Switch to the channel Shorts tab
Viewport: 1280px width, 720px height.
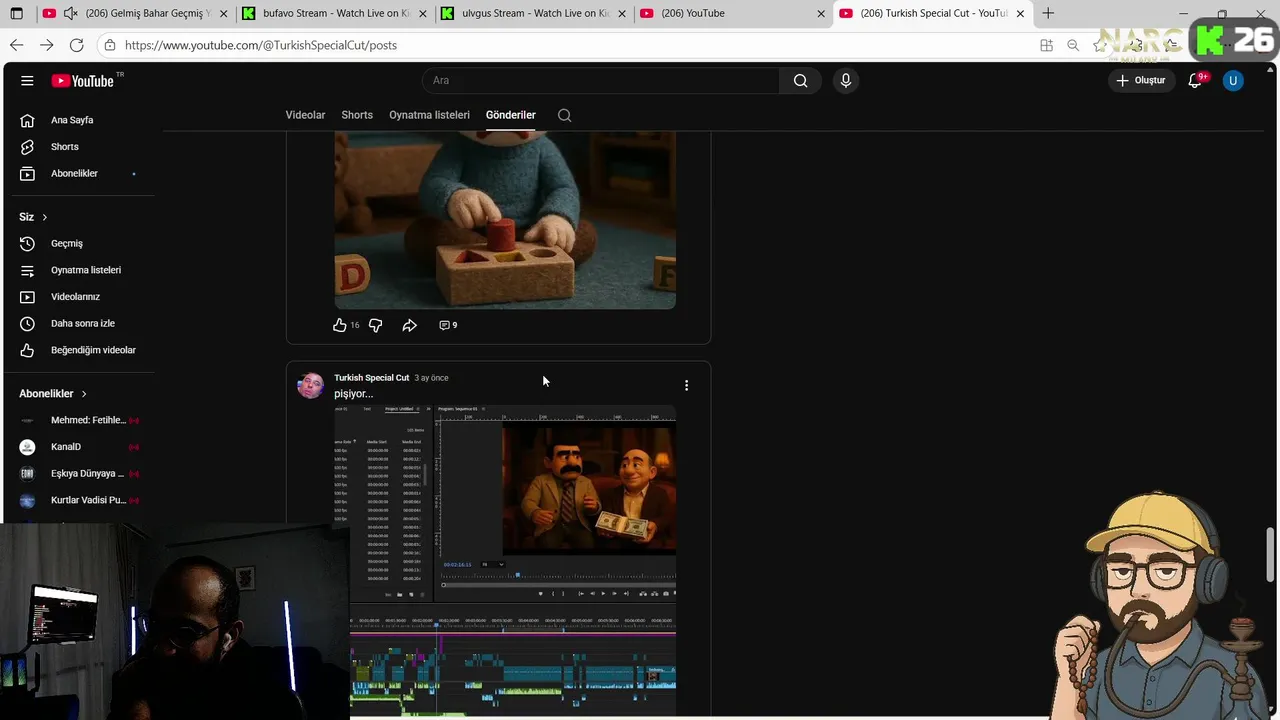357,115
